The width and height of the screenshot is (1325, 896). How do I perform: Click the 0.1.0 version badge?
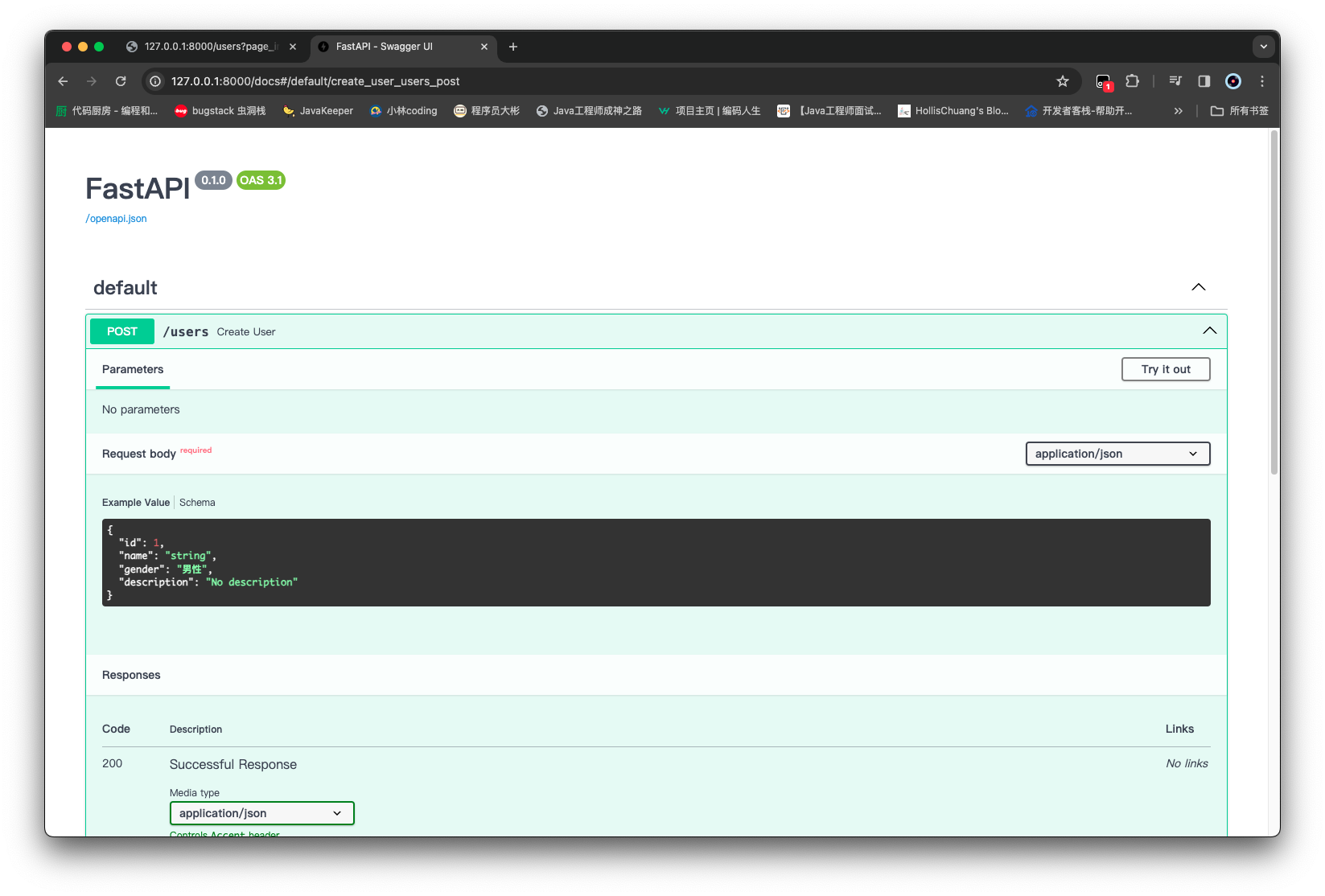[x=213, y=180]
